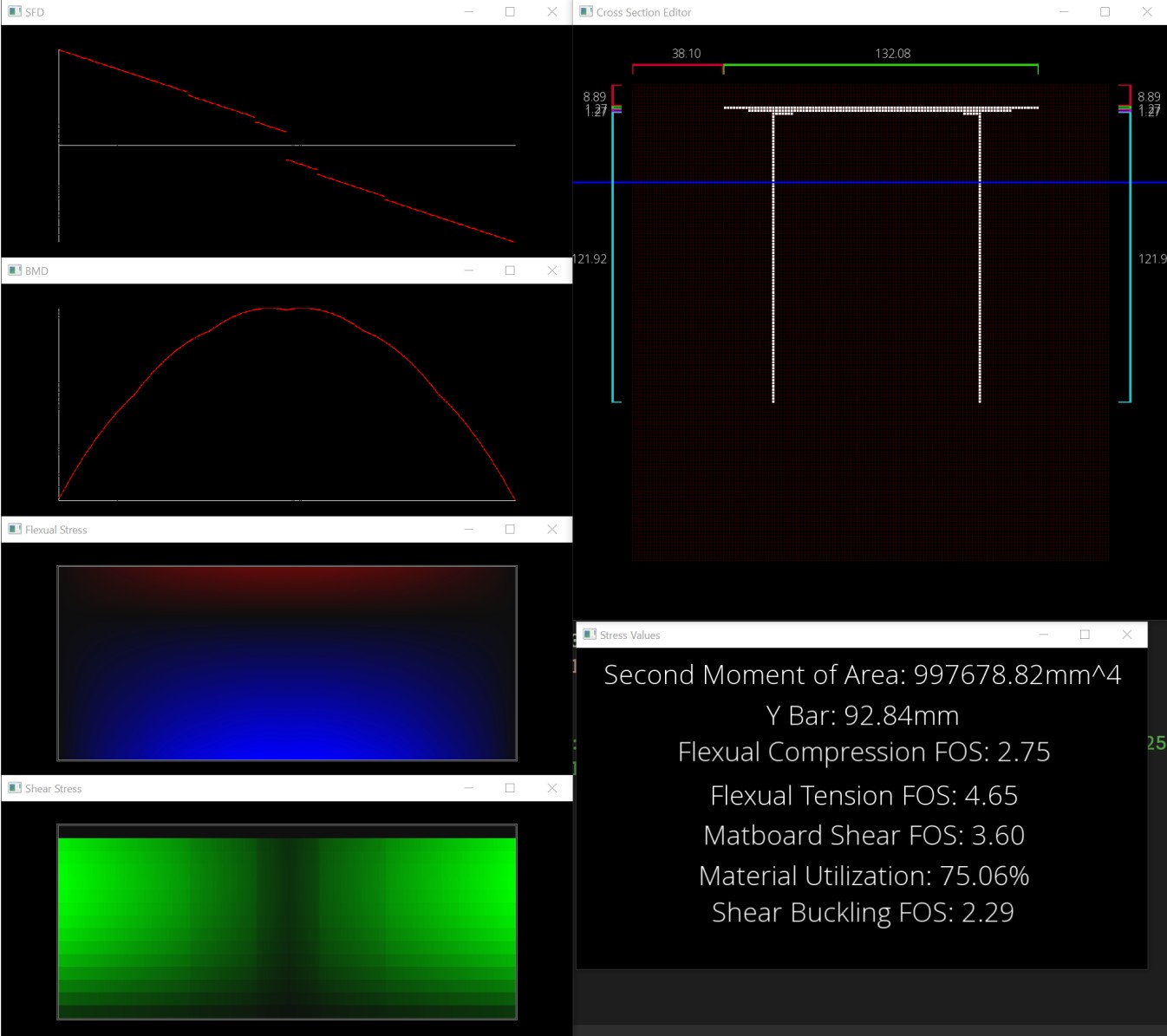Close the Flexual Stress window

[x=551, y=529]
